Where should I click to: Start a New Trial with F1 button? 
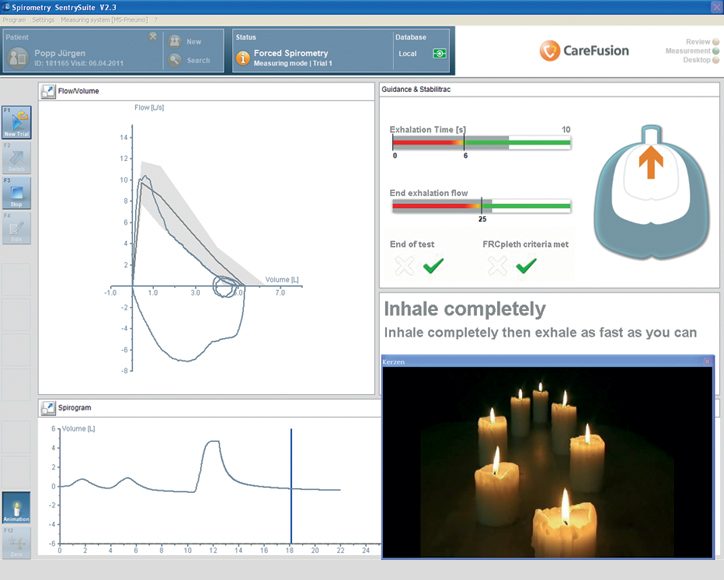click(17, 122)
